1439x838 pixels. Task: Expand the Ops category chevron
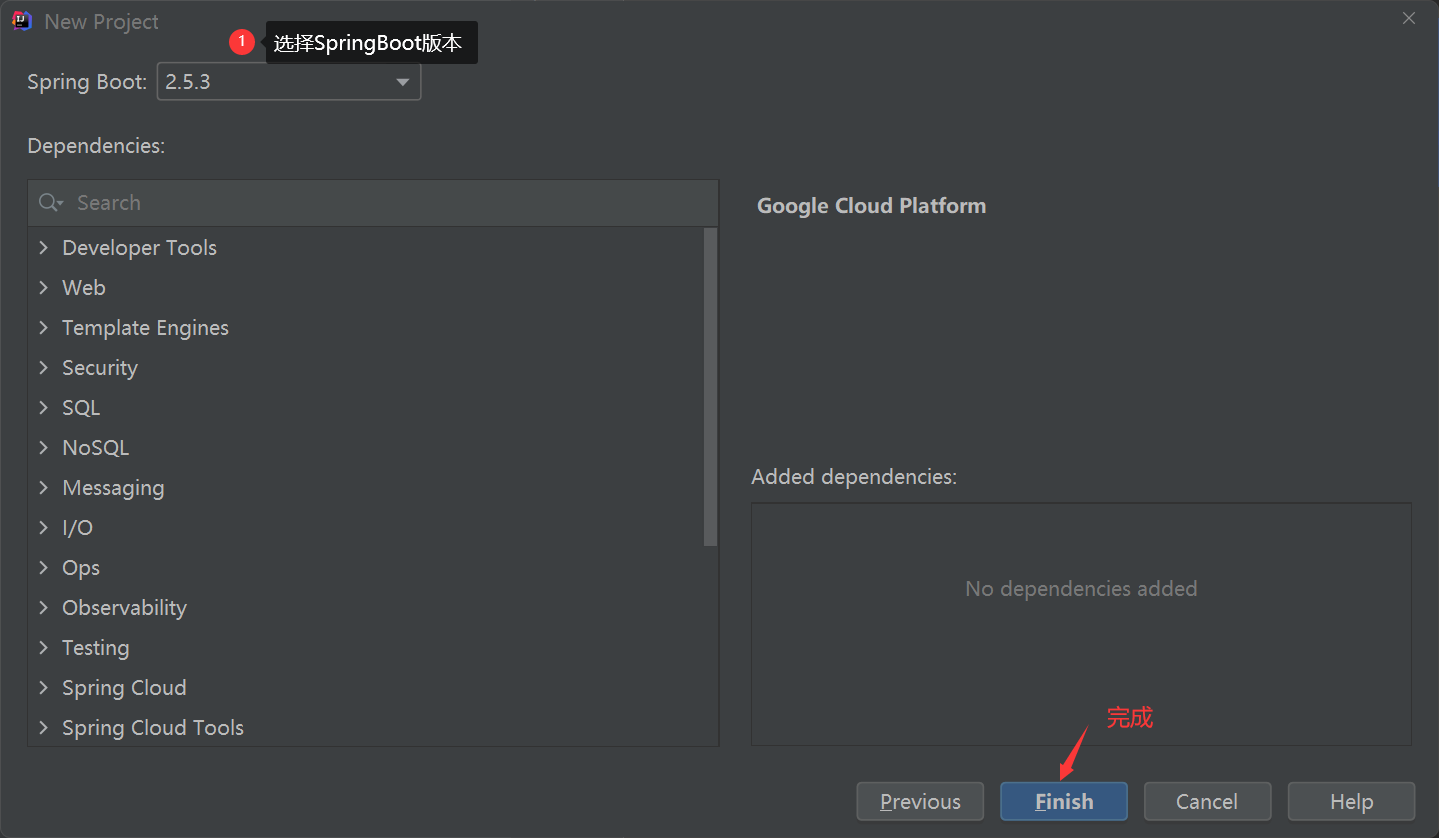pos(44,567)
